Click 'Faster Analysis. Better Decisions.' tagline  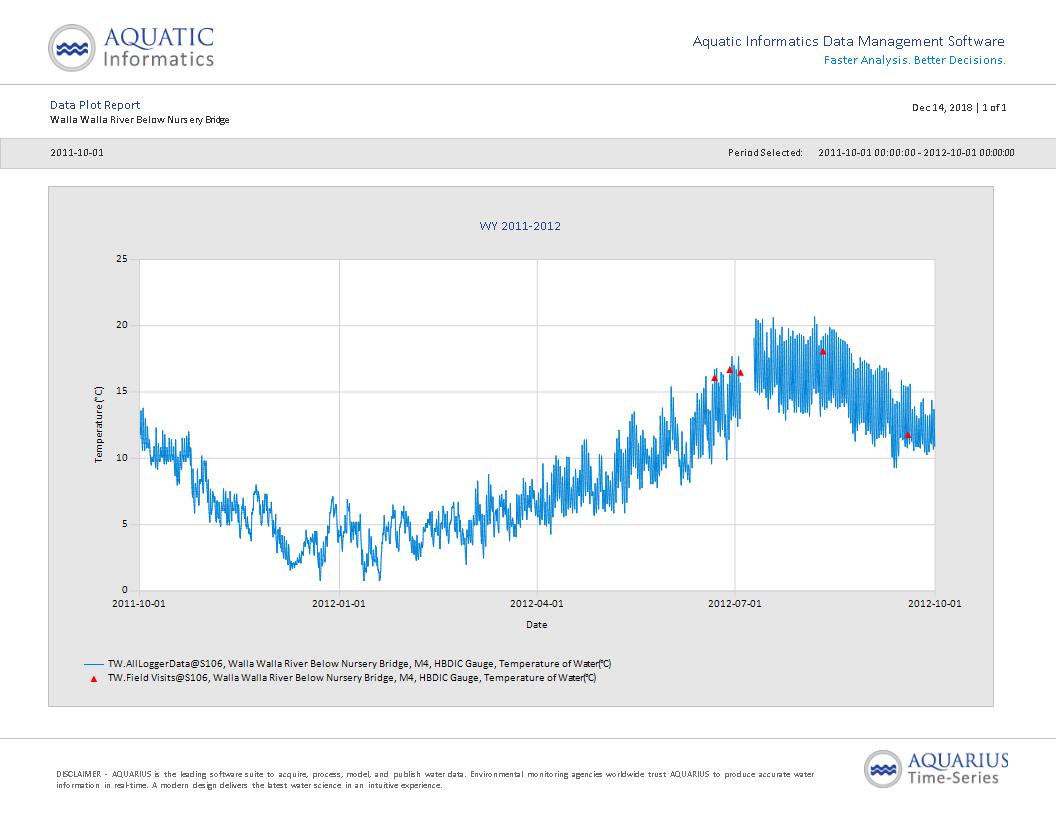915,61
